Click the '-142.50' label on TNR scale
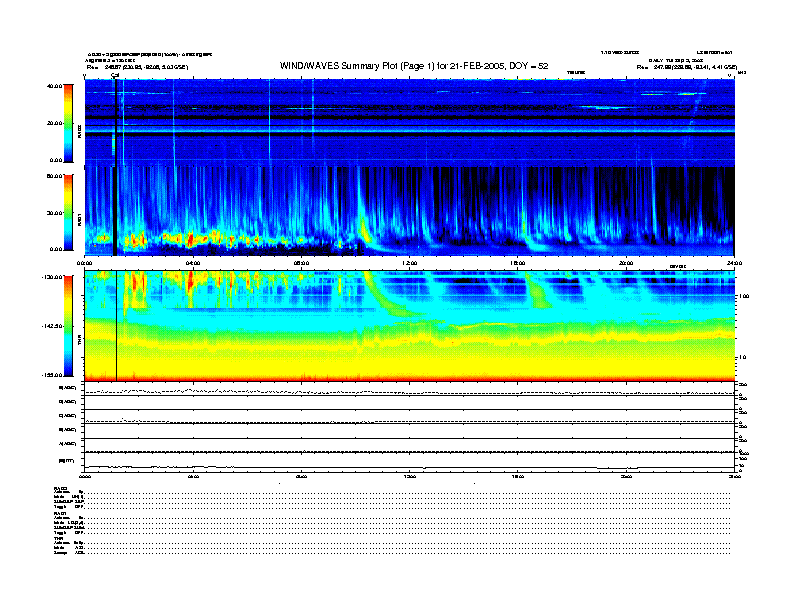This screenshot has width=792, height=612. click(x=52, y=326)
